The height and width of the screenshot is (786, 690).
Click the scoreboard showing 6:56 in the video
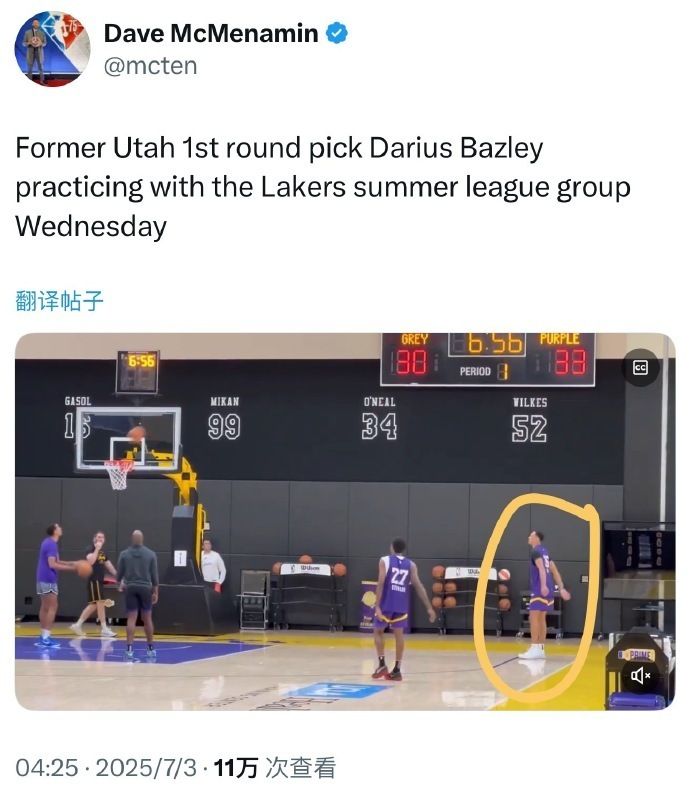pos(487,359)
